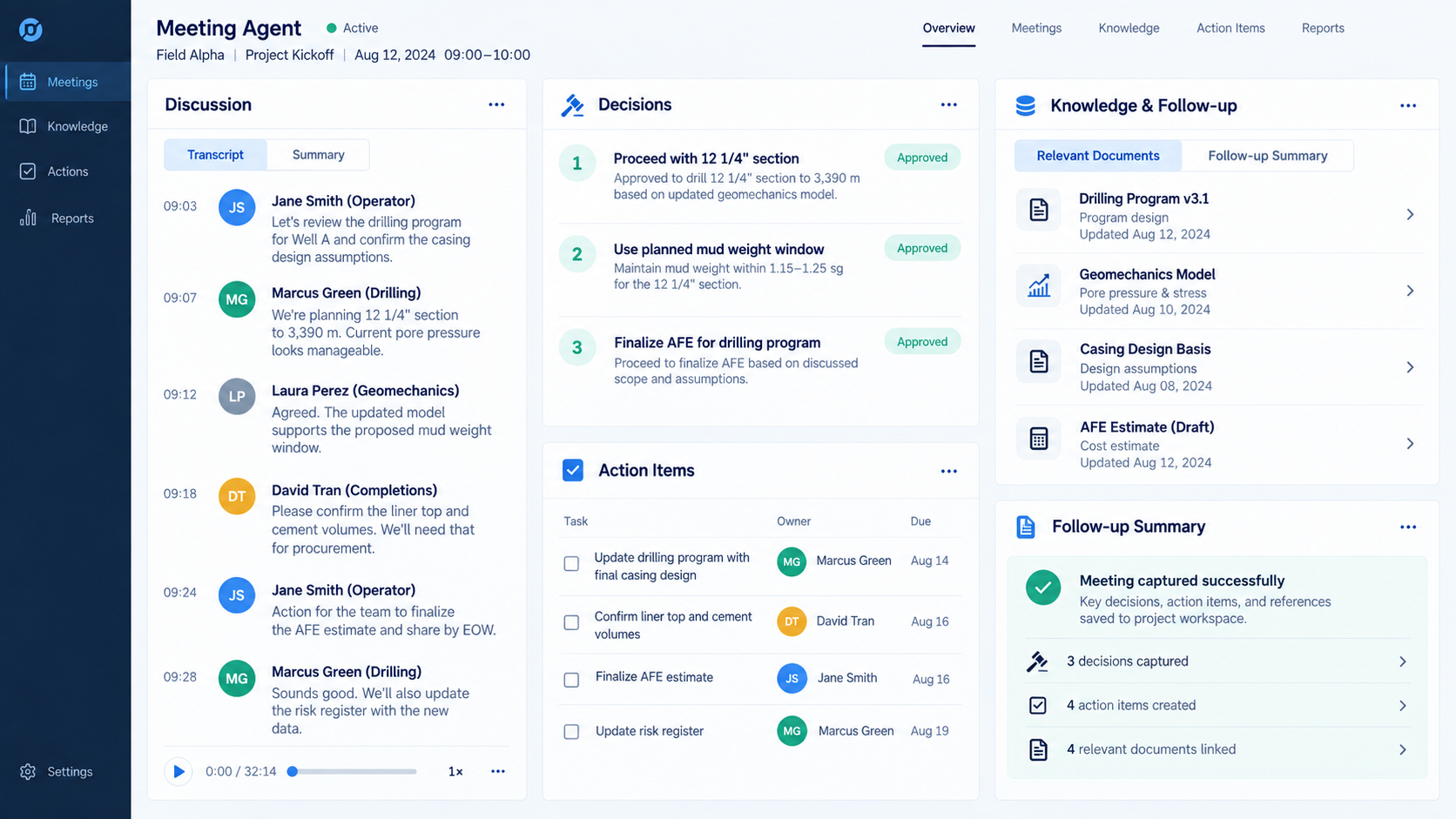This screenshot has height=819, width=1456.
Task: Open Discussion panel more options menu
Action: (496, 104)
